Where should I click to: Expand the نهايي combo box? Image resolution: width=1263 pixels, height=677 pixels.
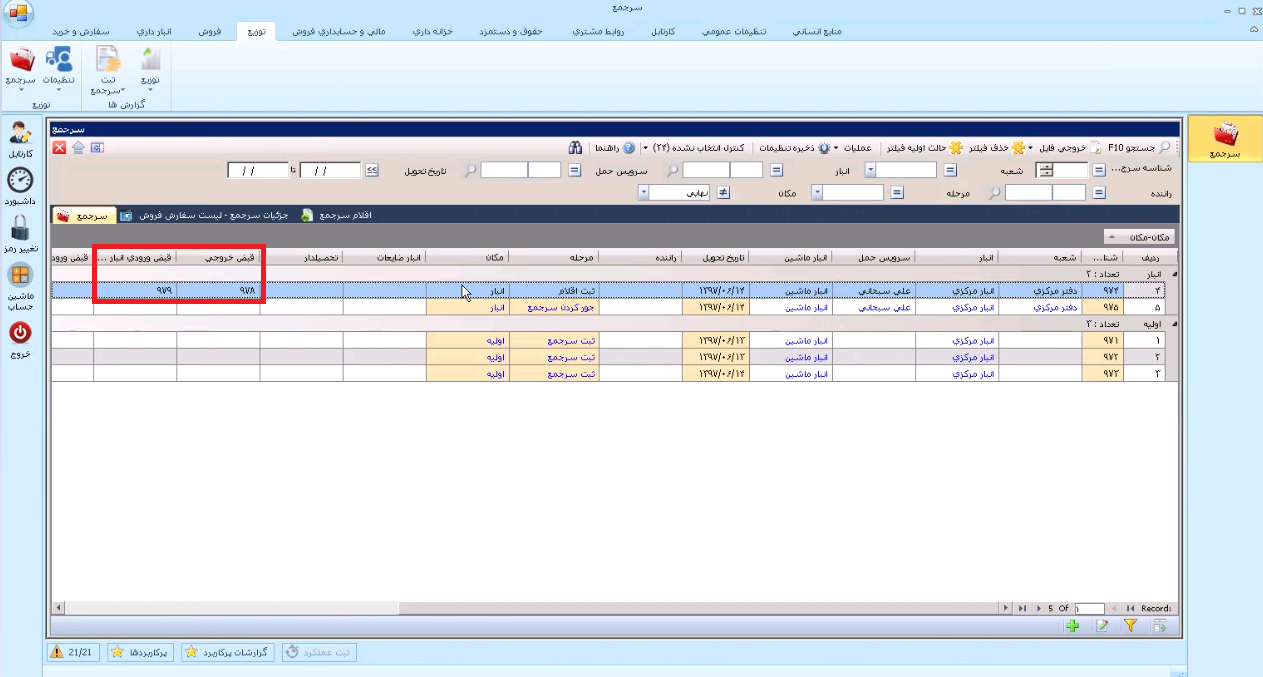click(x=643, y=193)
